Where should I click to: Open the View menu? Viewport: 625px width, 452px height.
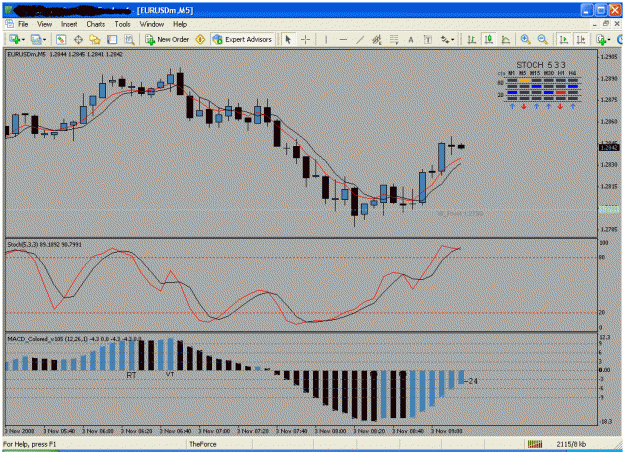45,24
